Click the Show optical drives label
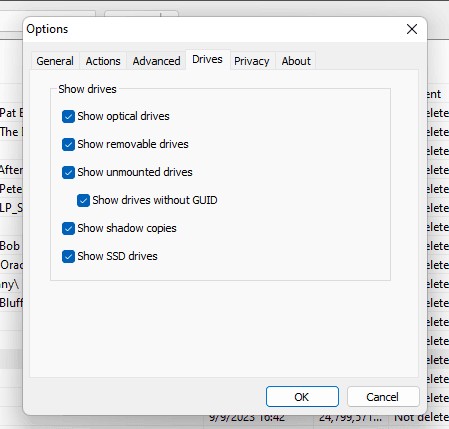 (x=123, y=116)
